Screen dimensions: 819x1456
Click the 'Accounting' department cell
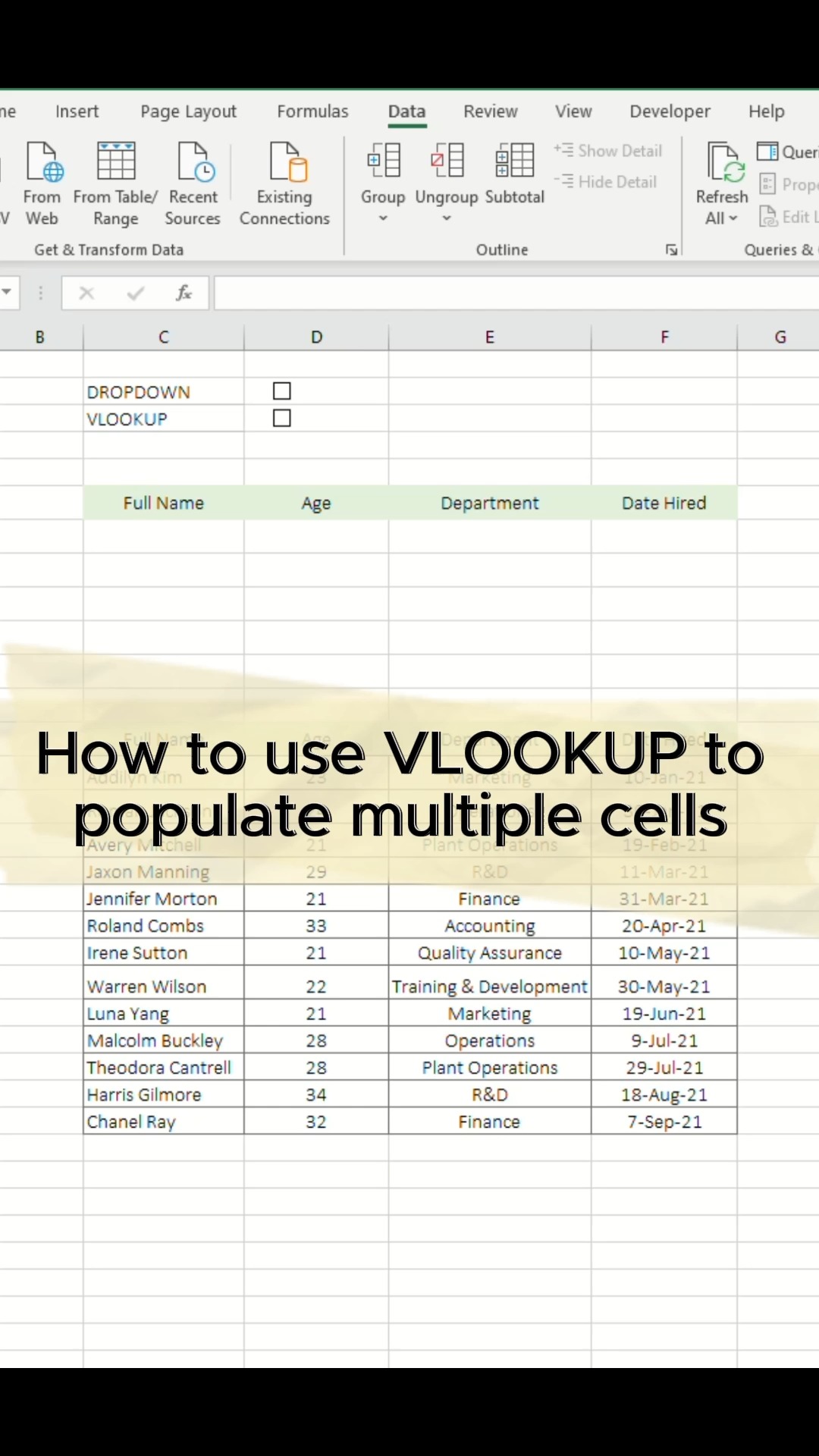pyautogui.click(x=490, y=926)
